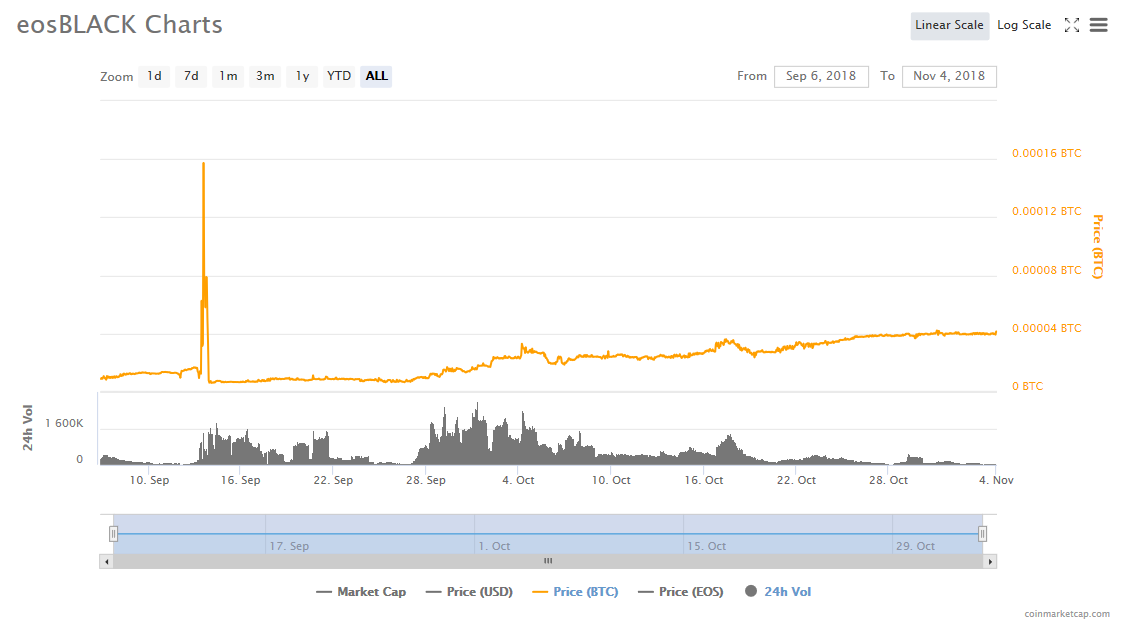
Task: Click the navigator right scroll arrow
Action: click(x=990, y=562)
